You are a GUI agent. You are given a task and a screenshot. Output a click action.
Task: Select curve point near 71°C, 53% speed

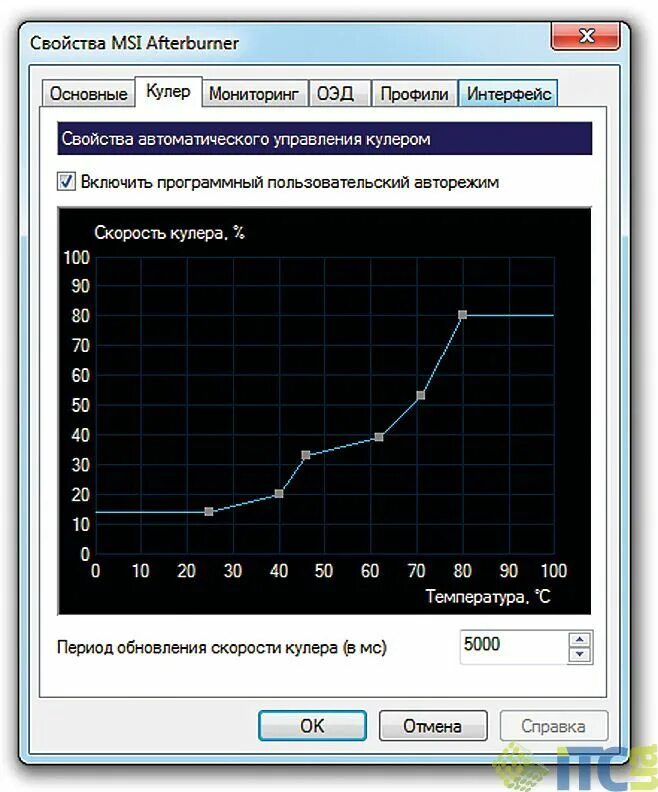point(421,395)
